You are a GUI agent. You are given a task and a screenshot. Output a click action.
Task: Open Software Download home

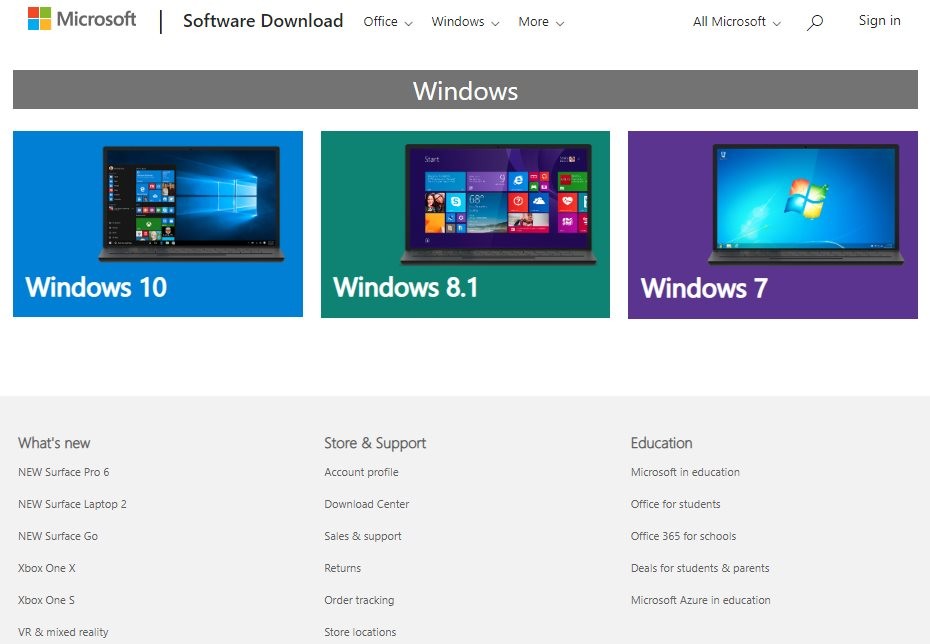pyautogui.click(x=263, y=20)
